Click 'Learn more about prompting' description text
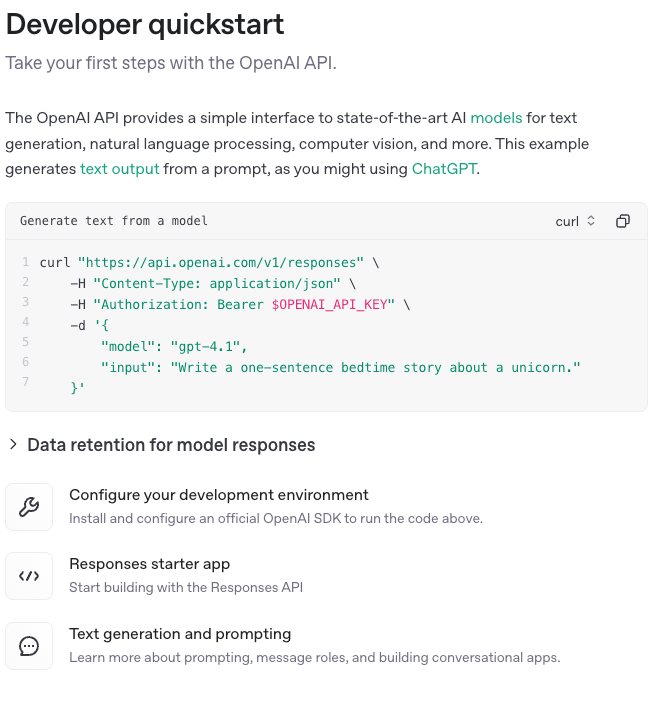This screenshot has width=668, height=701. [314, 658]
